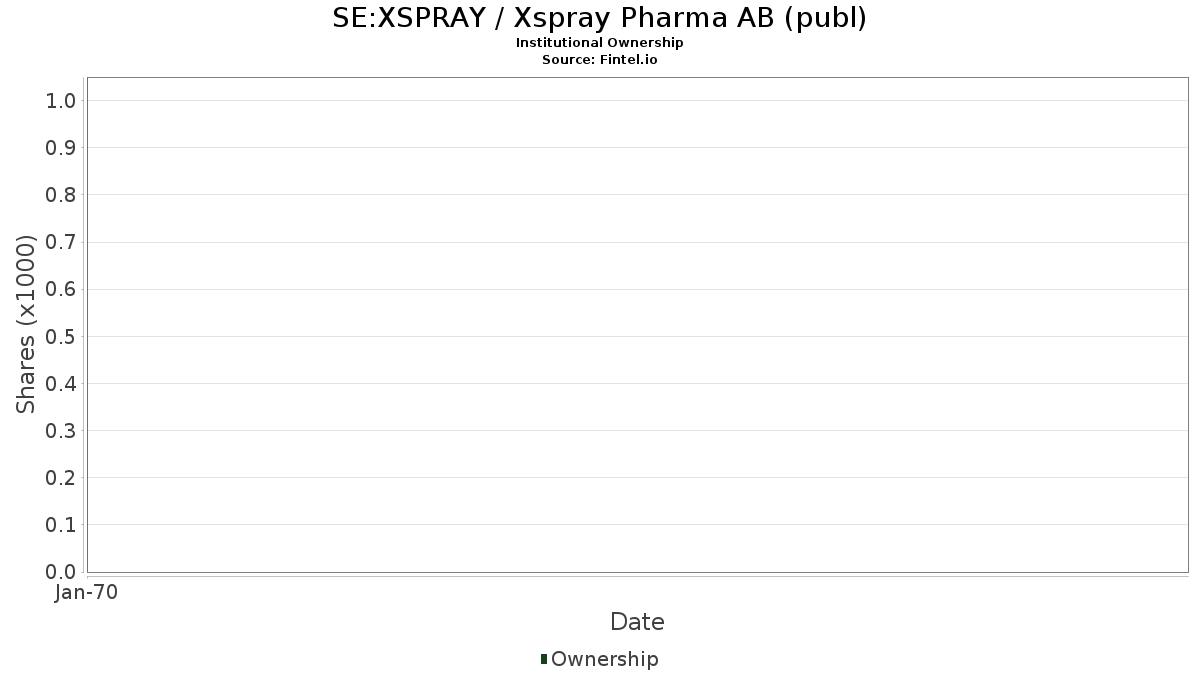Image resolution: width=1200 pixels, height=675 pixels.
Task: Click the 0.4 y-axis tick label
Action: click(x=61, y=383)
